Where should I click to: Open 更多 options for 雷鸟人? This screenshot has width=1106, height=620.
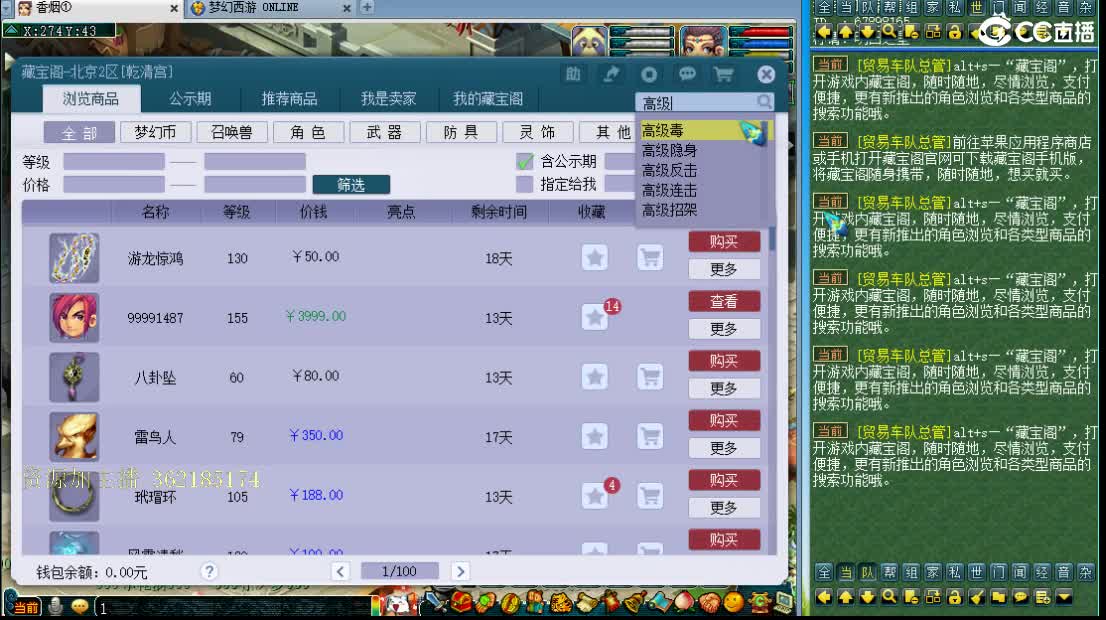click(x=724, y=448)
